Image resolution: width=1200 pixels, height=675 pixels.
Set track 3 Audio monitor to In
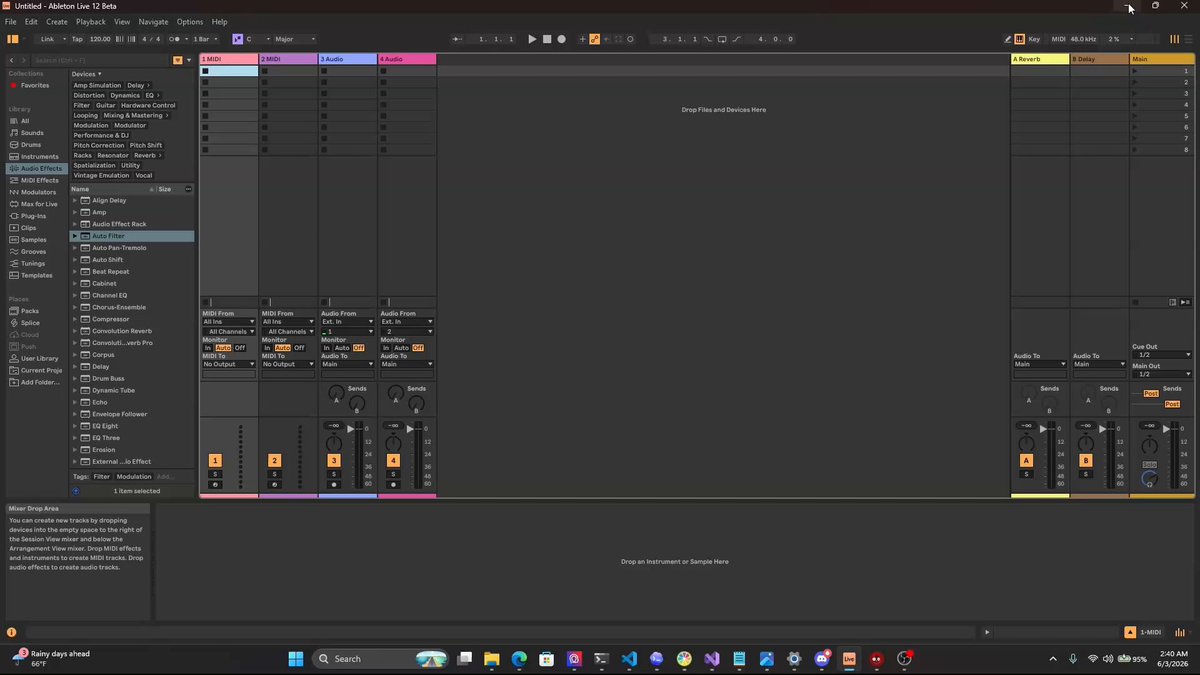coord(326,348)
